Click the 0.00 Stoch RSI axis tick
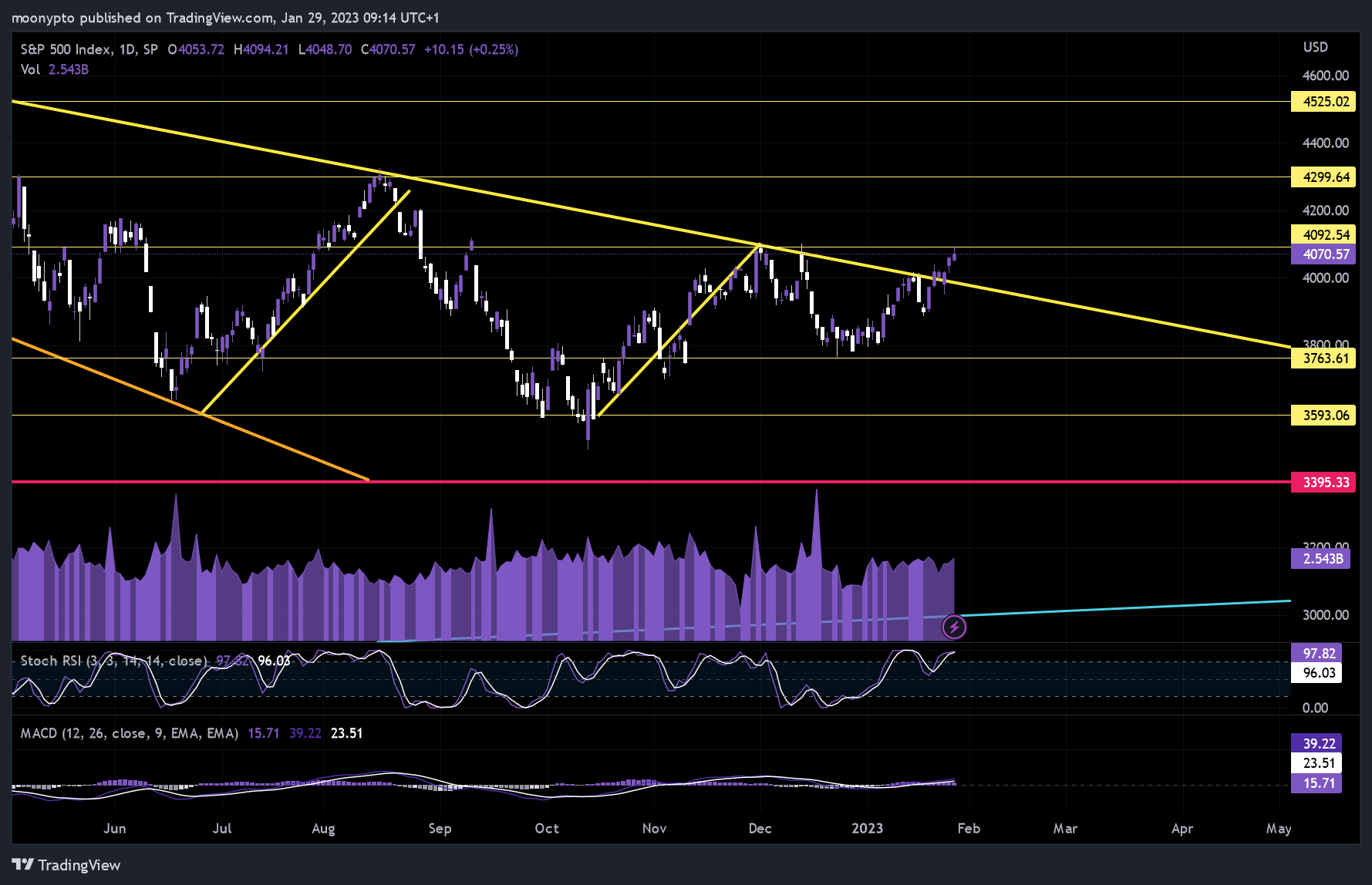Screen dimensions: 1372x885 [1316, 708]
